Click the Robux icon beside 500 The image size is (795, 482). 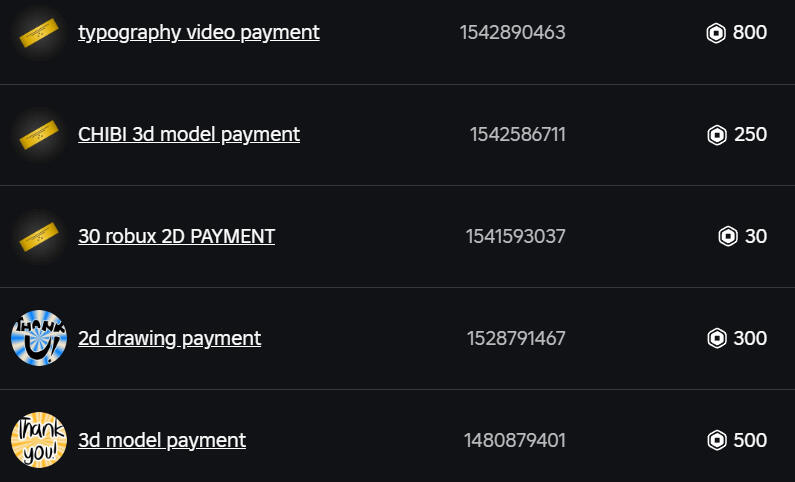pyautogui.click(x=717, y=440)
